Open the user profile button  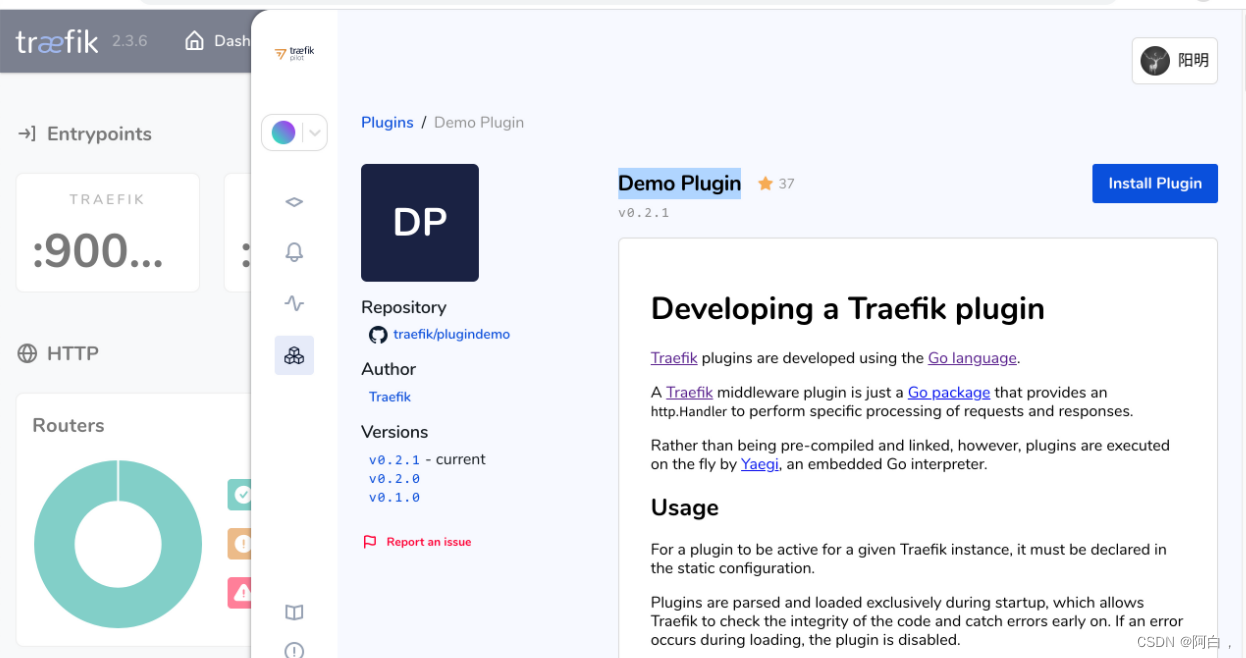tap(1175, 61)
